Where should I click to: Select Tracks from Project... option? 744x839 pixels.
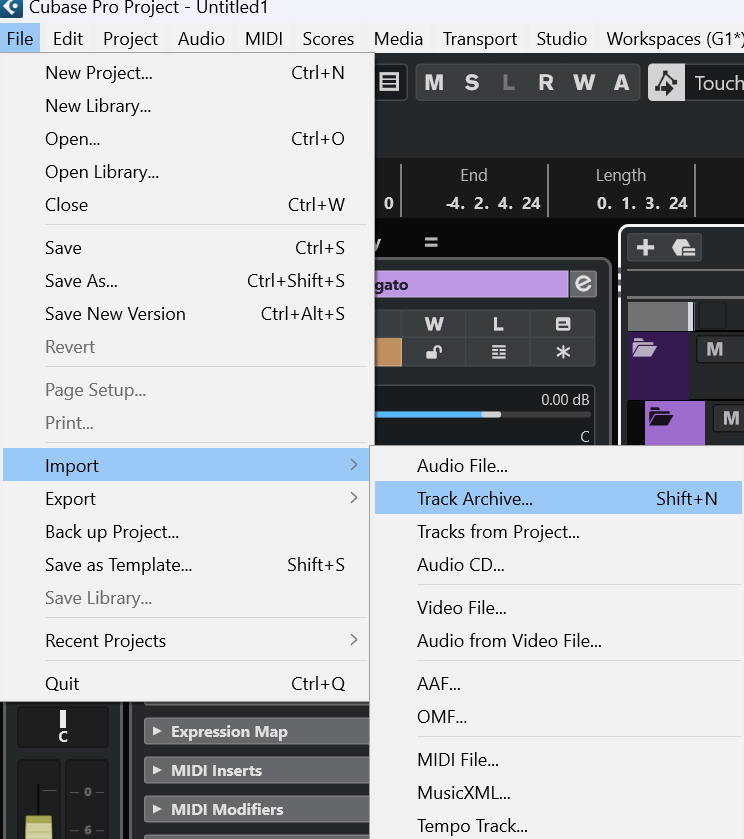coord(558,531)
